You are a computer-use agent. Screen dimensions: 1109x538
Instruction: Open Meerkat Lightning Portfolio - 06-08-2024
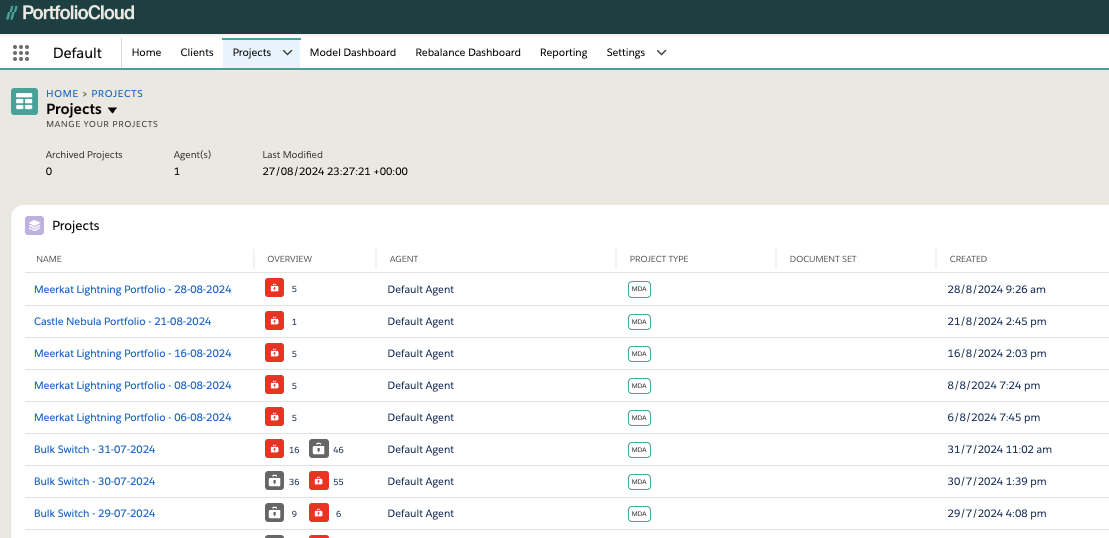132,417
